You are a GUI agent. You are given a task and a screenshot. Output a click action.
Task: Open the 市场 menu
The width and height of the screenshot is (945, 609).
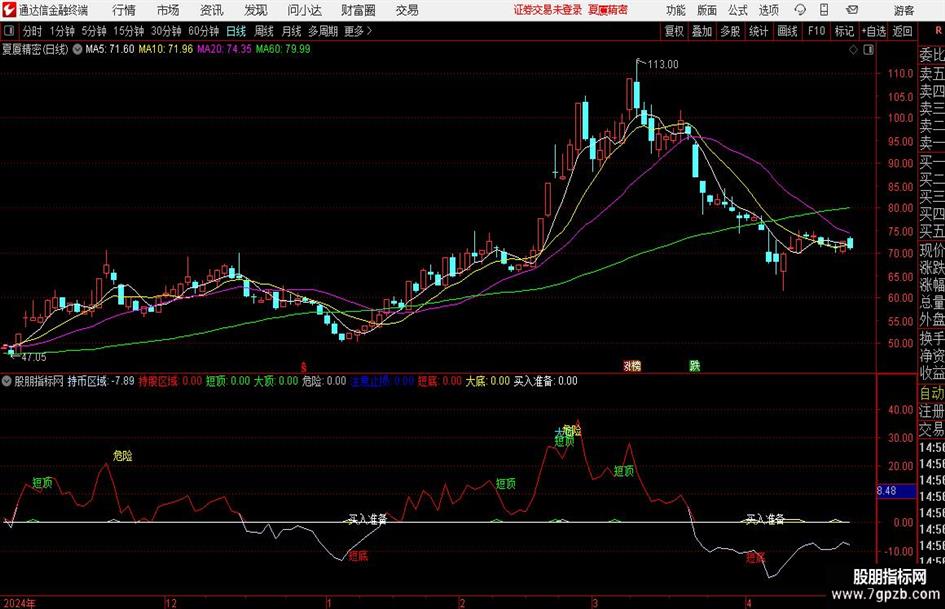(168, 10)
